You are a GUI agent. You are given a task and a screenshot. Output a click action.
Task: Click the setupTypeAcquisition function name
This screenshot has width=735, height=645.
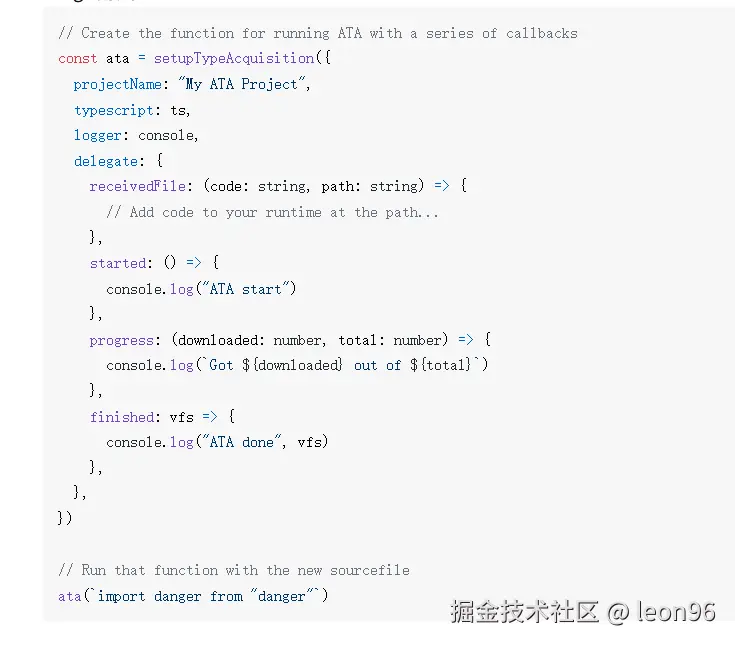click(x=234, y=58)
